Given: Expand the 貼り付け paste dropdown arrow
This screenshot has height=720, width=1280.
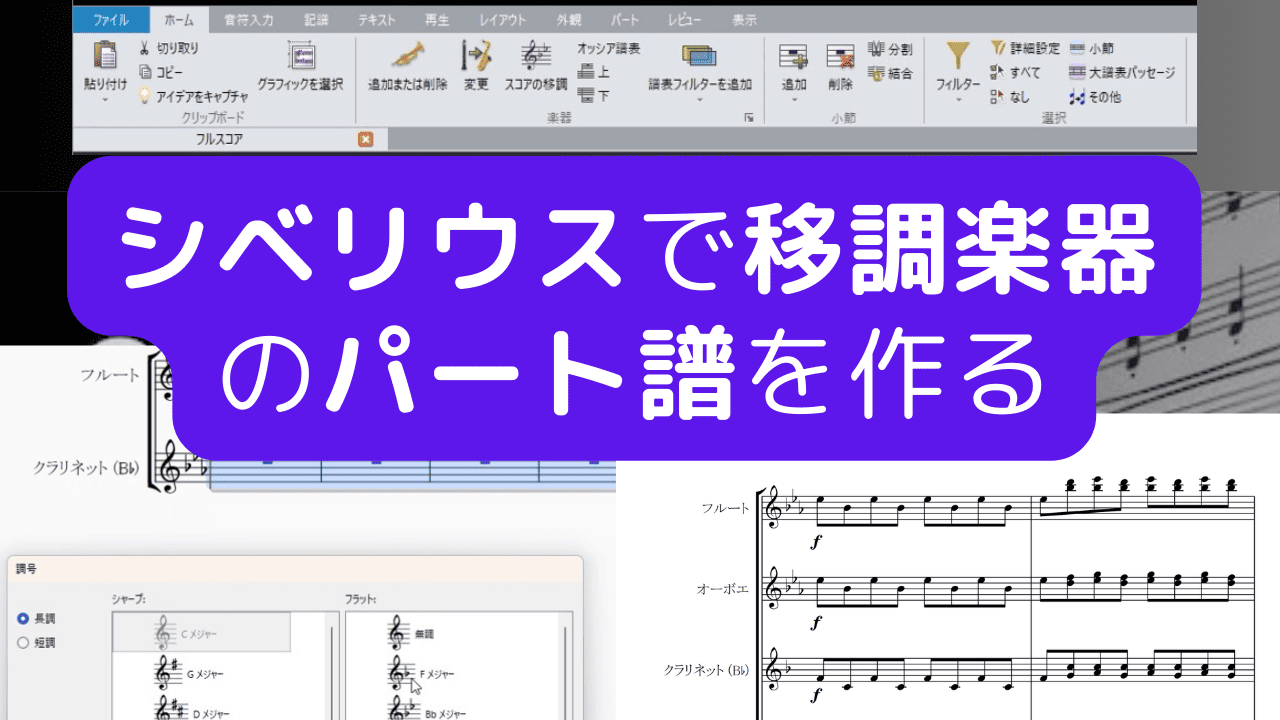Looking at the screenshot, I should 104,100.
